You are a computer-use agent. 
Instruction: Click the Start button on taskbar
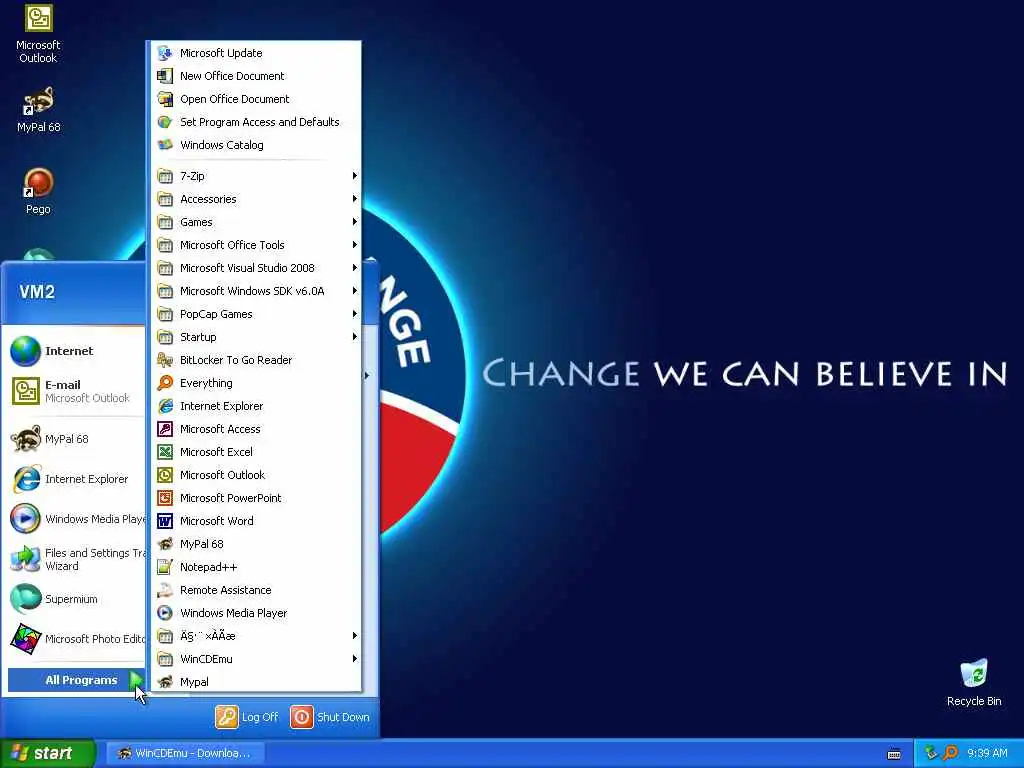[x=47, y=753]
